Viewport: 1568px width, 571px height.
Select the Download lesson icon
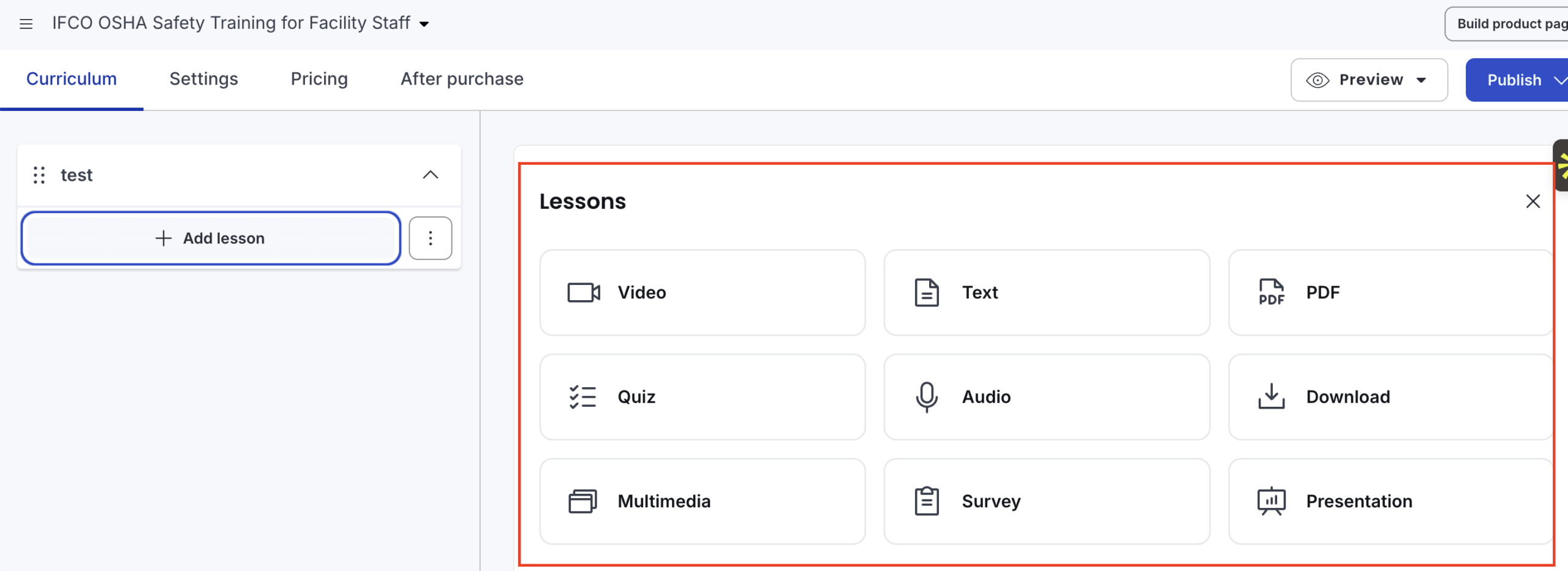[x=1272, y=397]
